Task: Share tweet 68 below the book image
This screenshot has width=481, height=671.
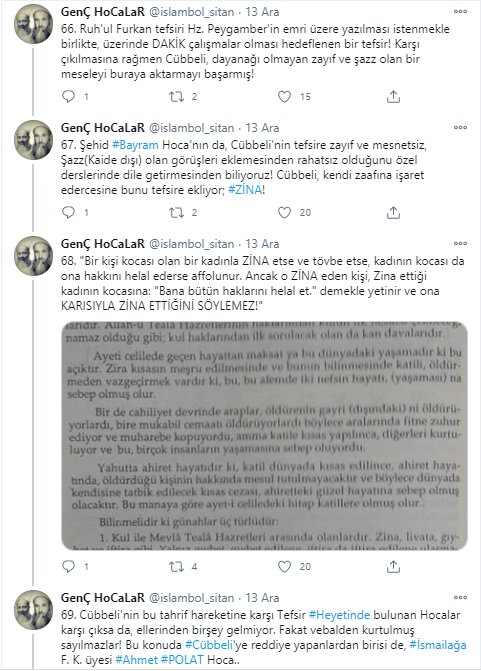Action: click(x=393, y=567)
